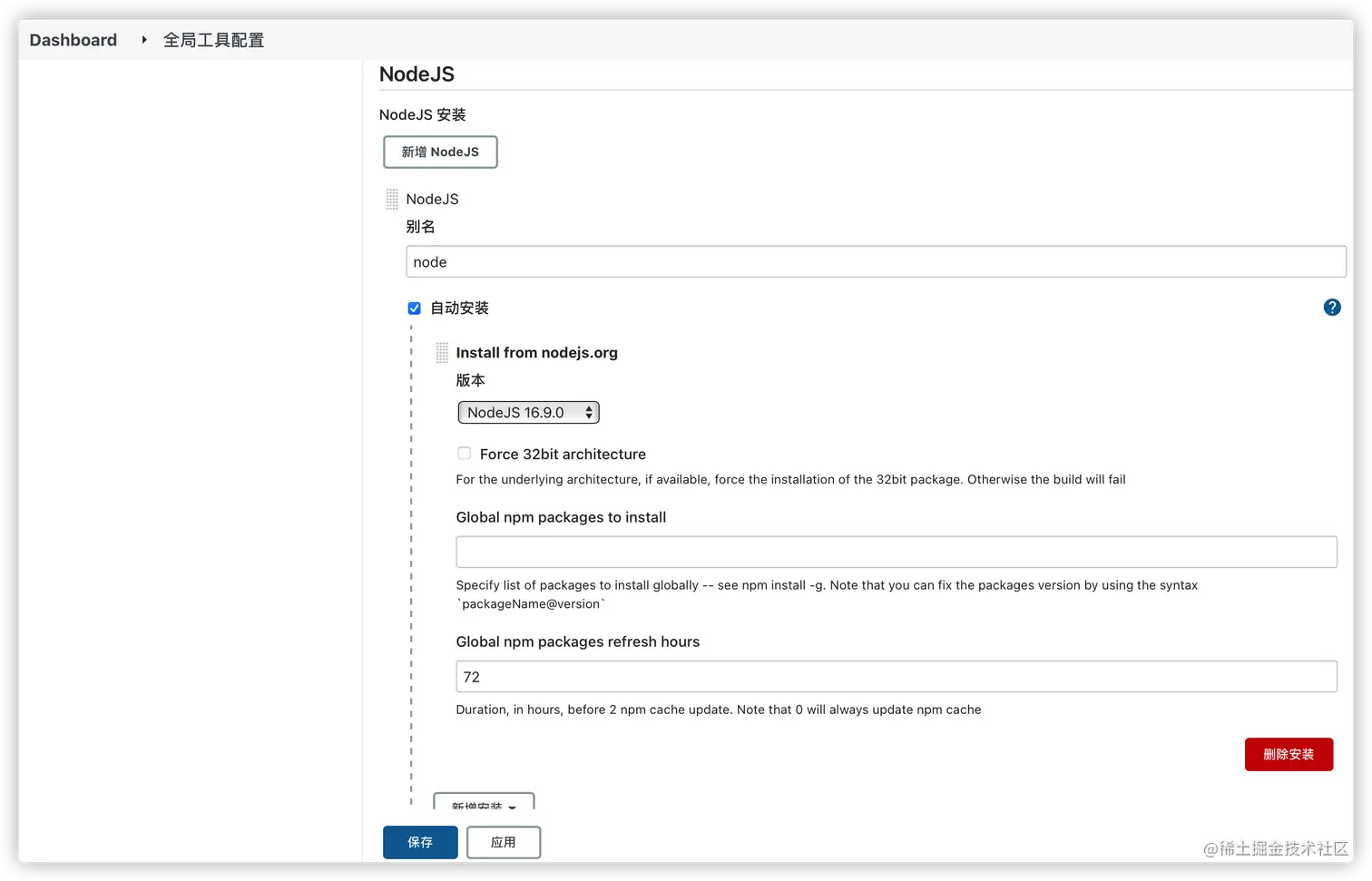Apply changes with 应用 button
1372x881 pixels.
[x=504, y=843]
